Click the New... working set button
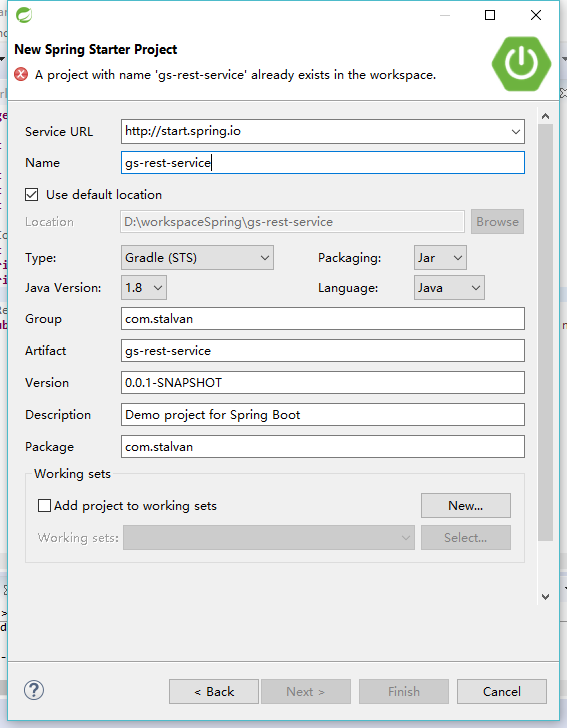Viewport: 567px width, 728px height. [466, 506]
